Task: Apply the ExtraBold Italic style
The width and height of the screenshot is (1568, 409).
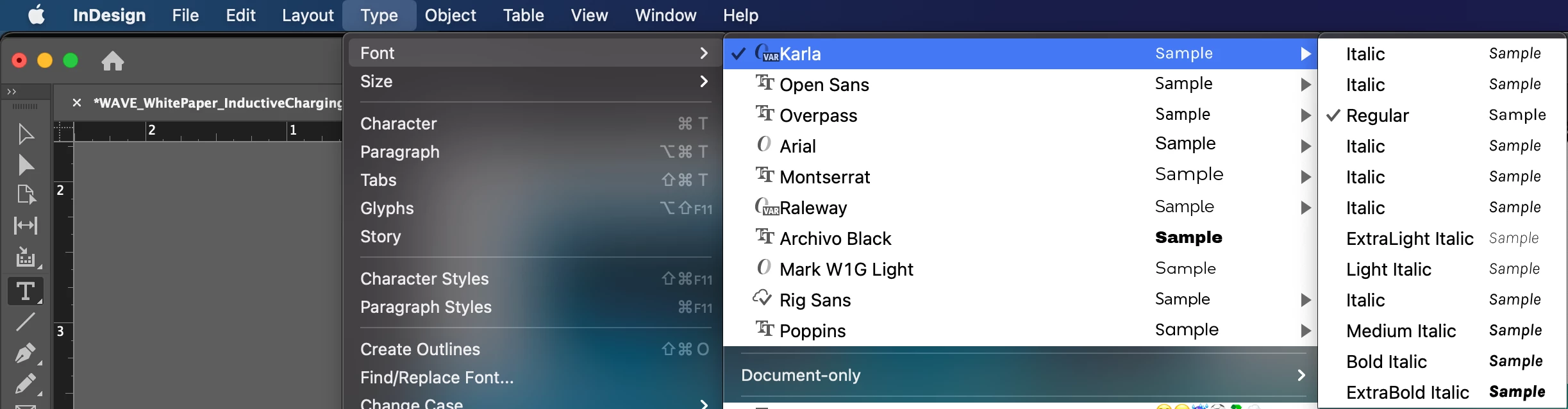Action: [x=1442, y=392]
